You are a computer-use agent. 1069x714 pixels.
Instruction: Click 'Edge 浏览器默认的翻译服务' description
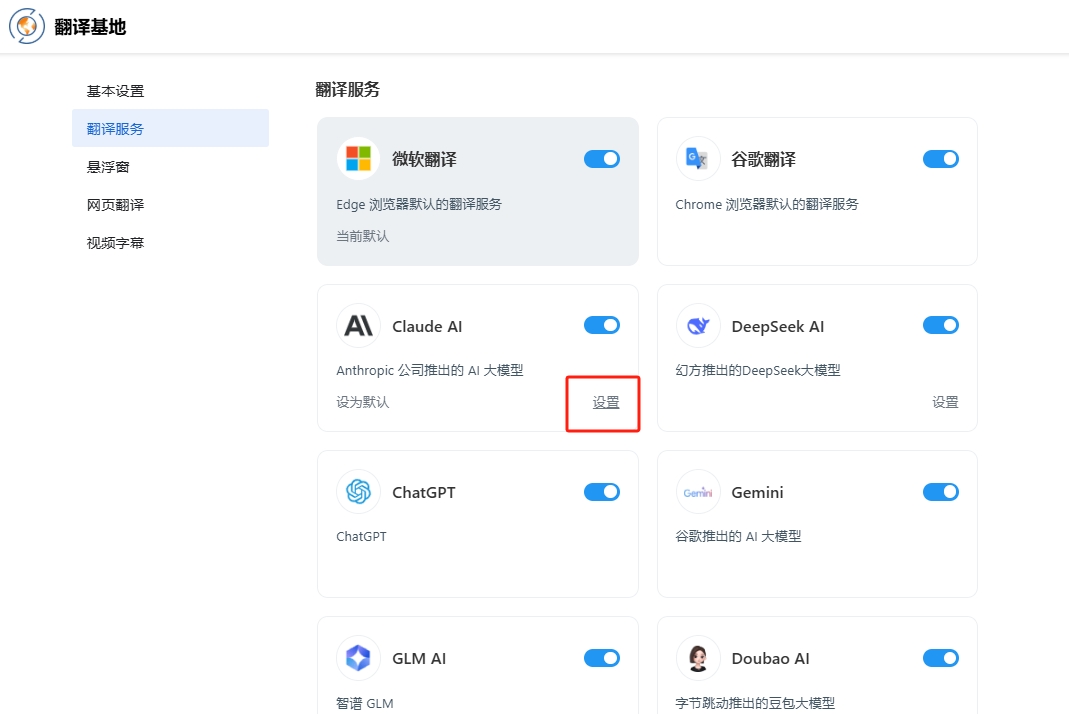point(419,205)
